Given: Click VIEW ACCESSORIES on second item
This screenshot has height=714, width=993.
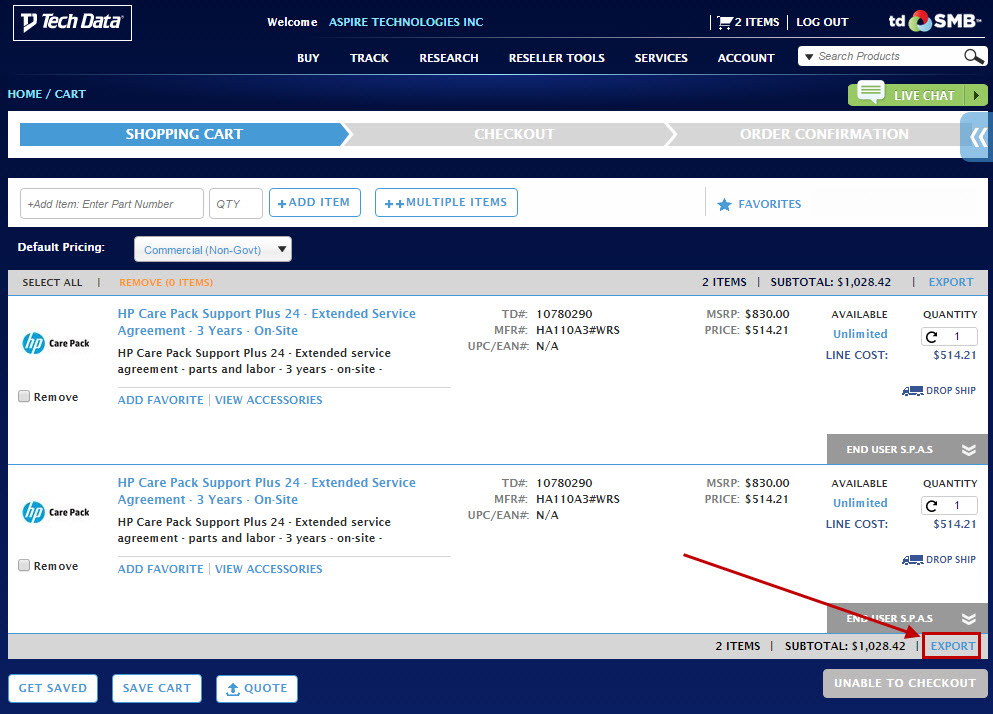Looking at the screenshot, I should 269,570.
